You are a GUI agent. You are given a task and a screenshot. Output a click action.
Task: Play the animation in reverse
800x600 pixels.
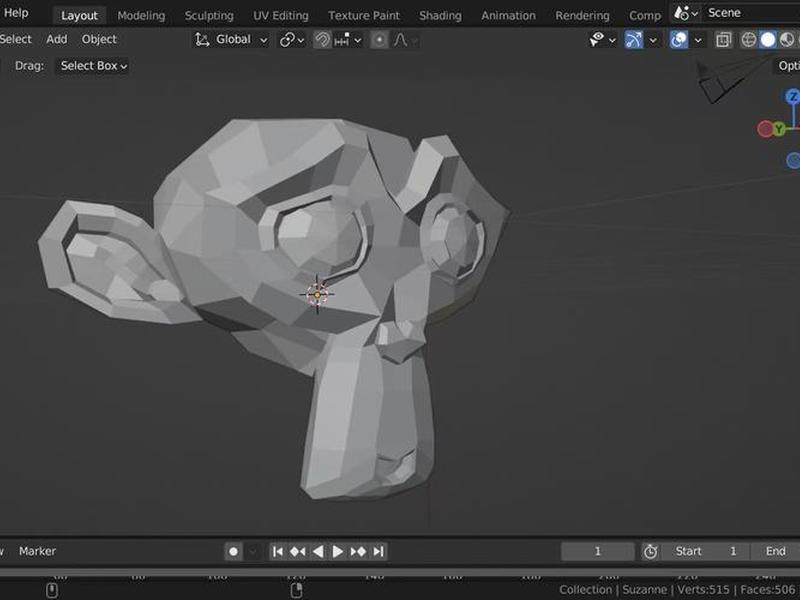[x=318, y=552]
